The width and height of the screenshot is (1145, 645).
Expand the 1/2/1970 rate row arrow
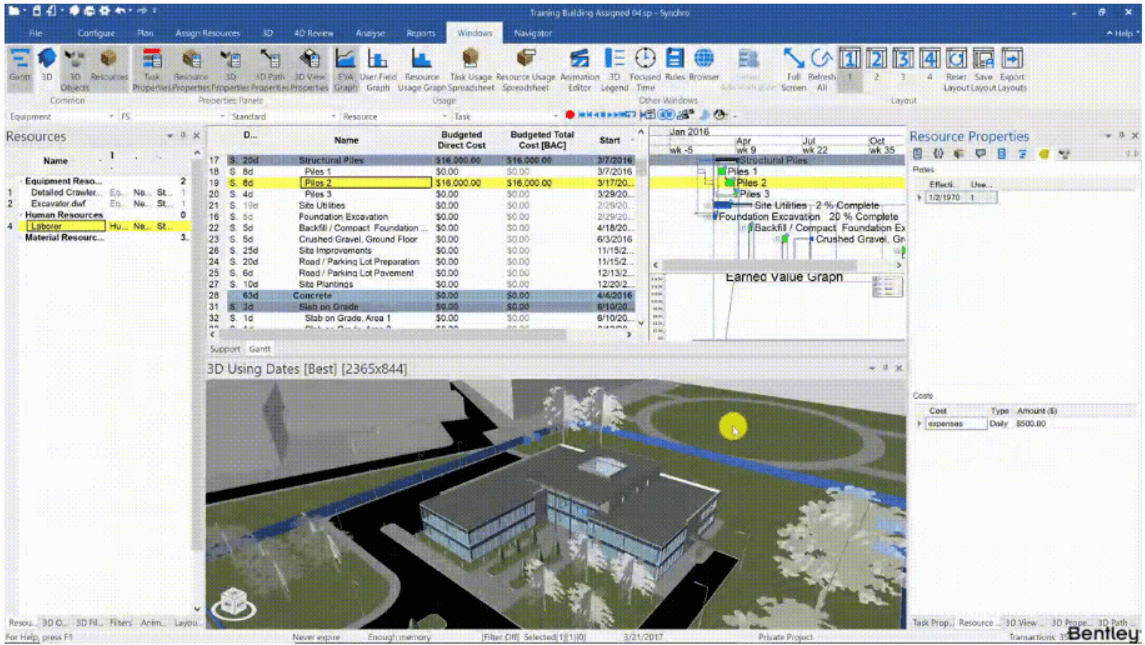point(919,198)
